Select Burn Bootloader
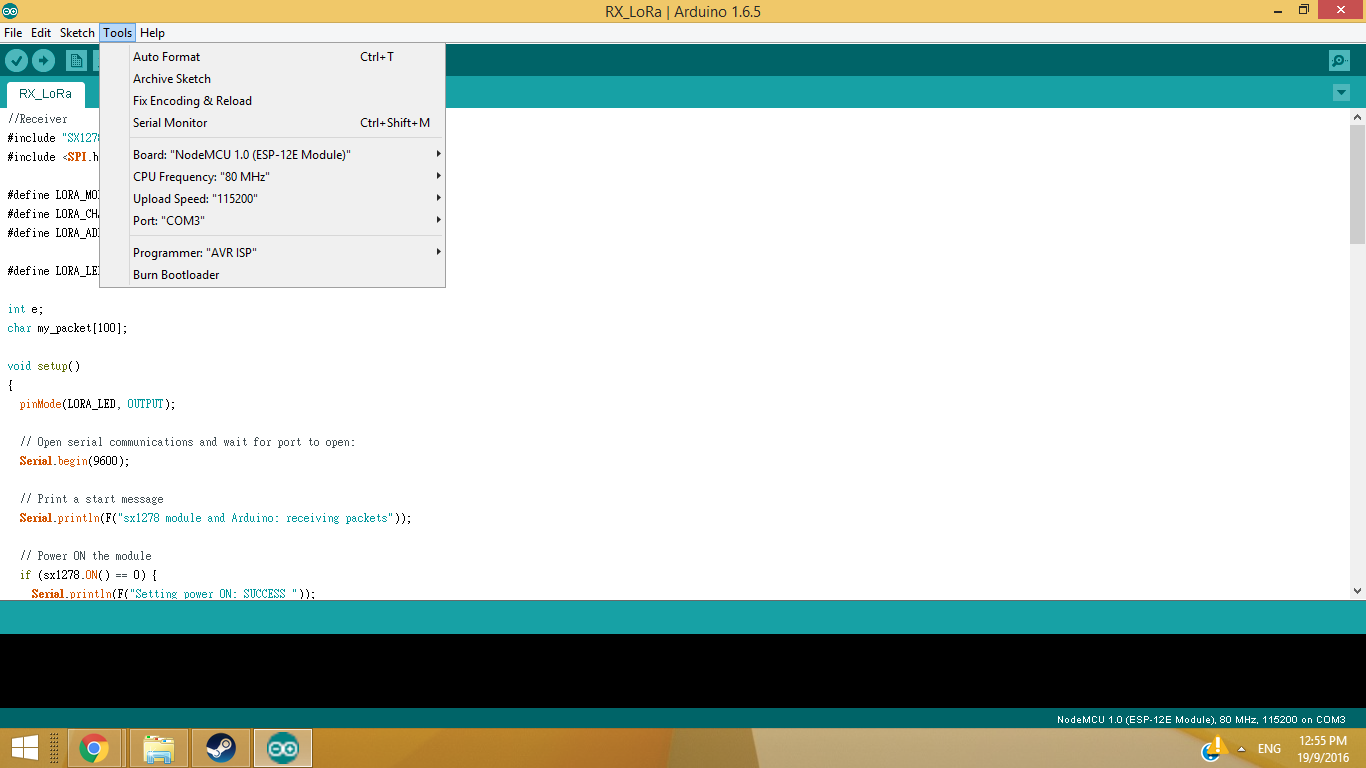Viewport: 1366px width, 768px height. coord(175,274)
